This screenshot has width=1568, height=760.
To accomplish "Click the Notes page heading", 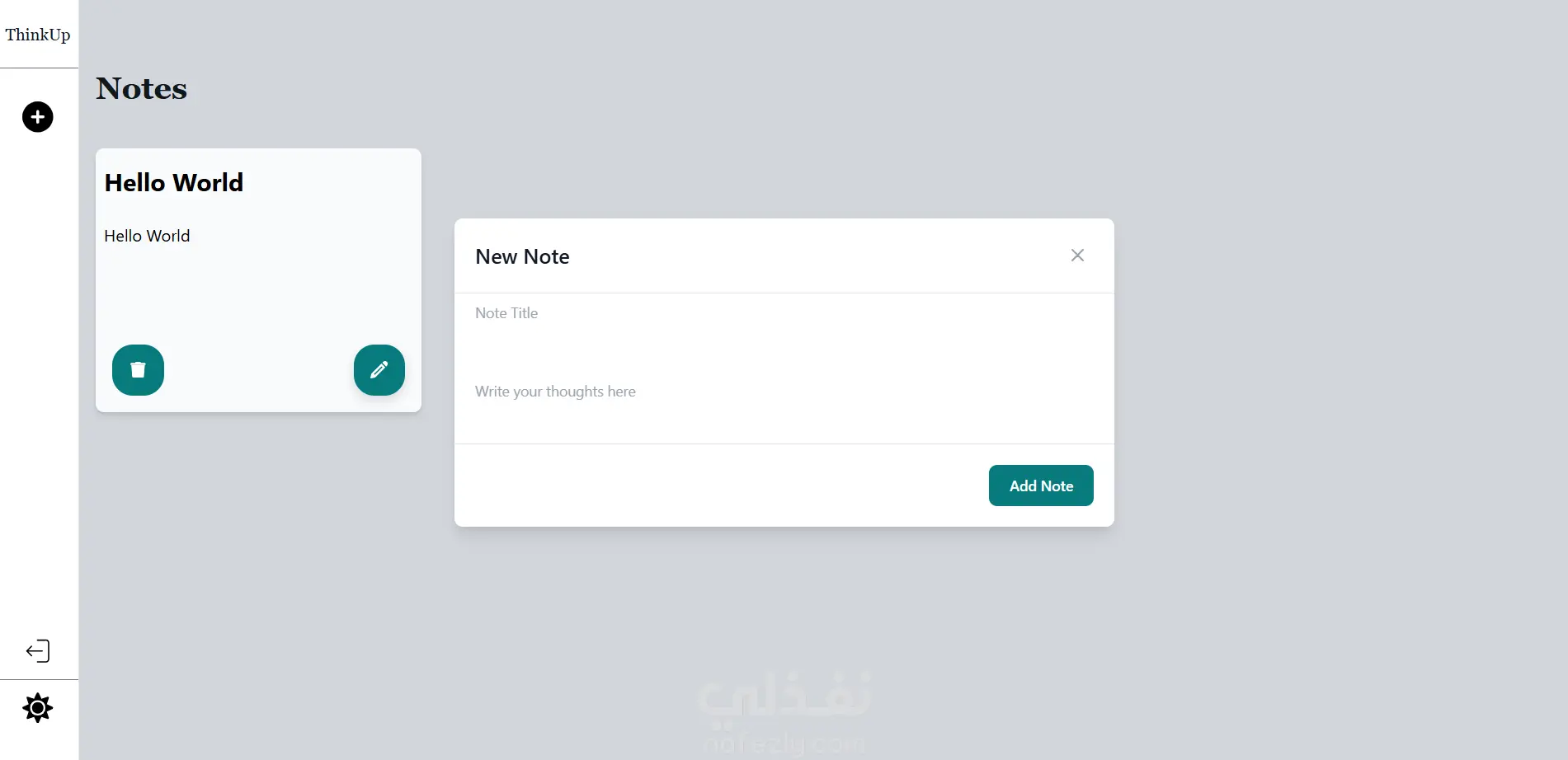I will click(142, 89).
